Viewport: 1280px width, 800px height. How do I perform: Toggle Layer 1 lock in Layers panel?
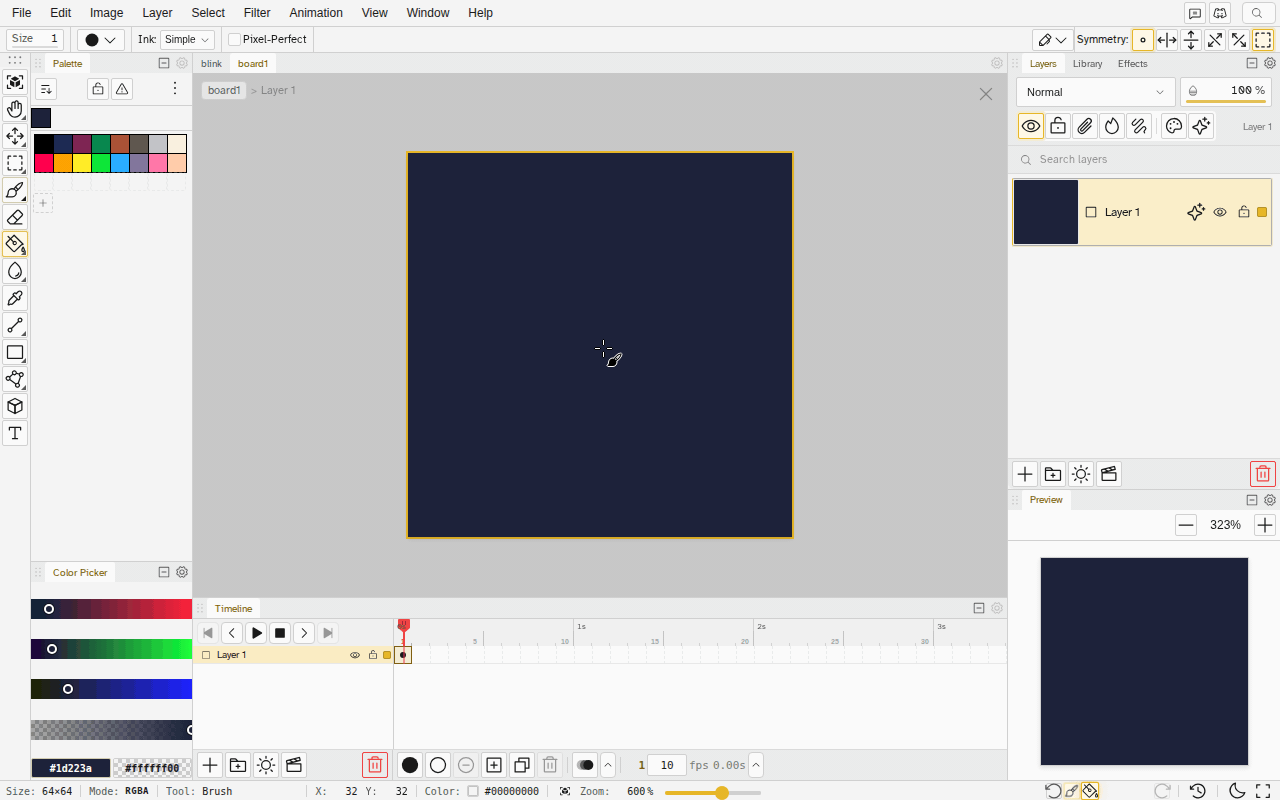1244,212
